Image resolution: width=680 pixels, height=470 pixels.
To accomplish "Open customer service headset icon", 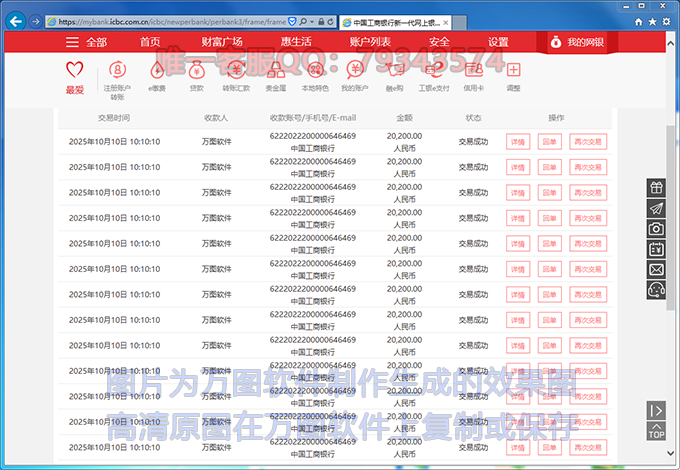I will 656,290.
